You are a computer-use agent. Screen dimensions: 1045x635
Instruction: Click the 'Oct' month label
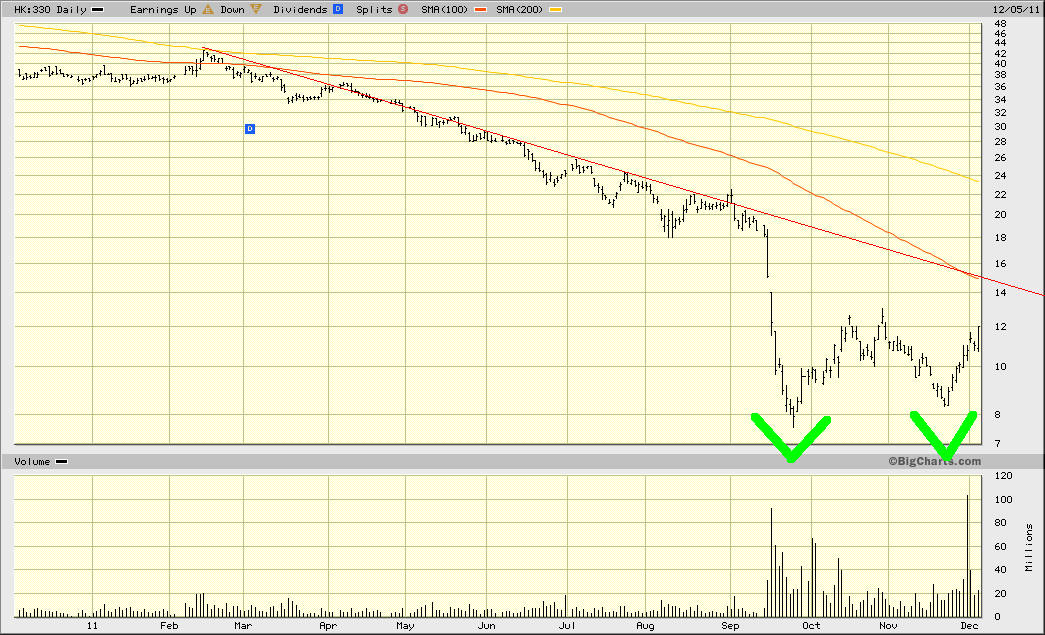(811, 626)
